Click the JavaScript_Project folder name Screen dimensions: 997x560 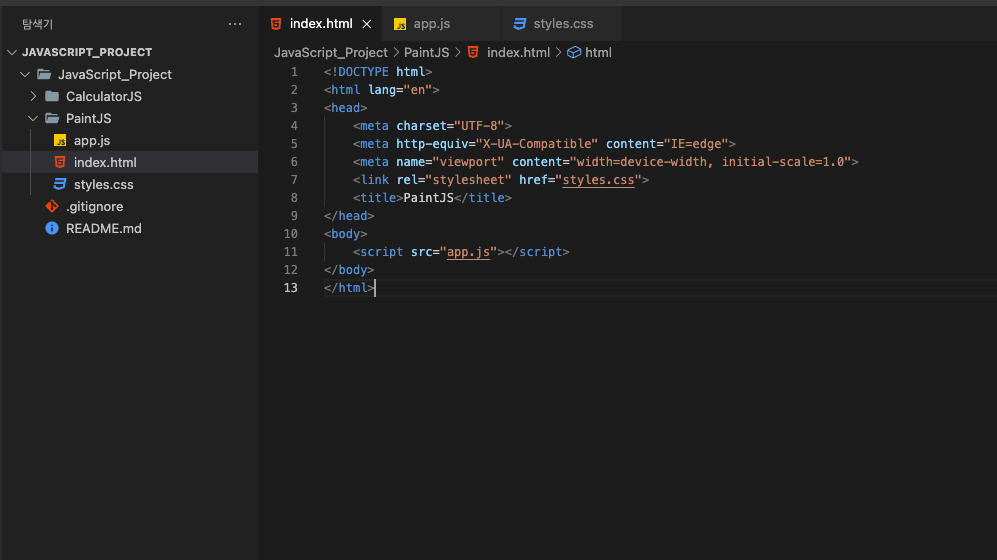[114, 74]
